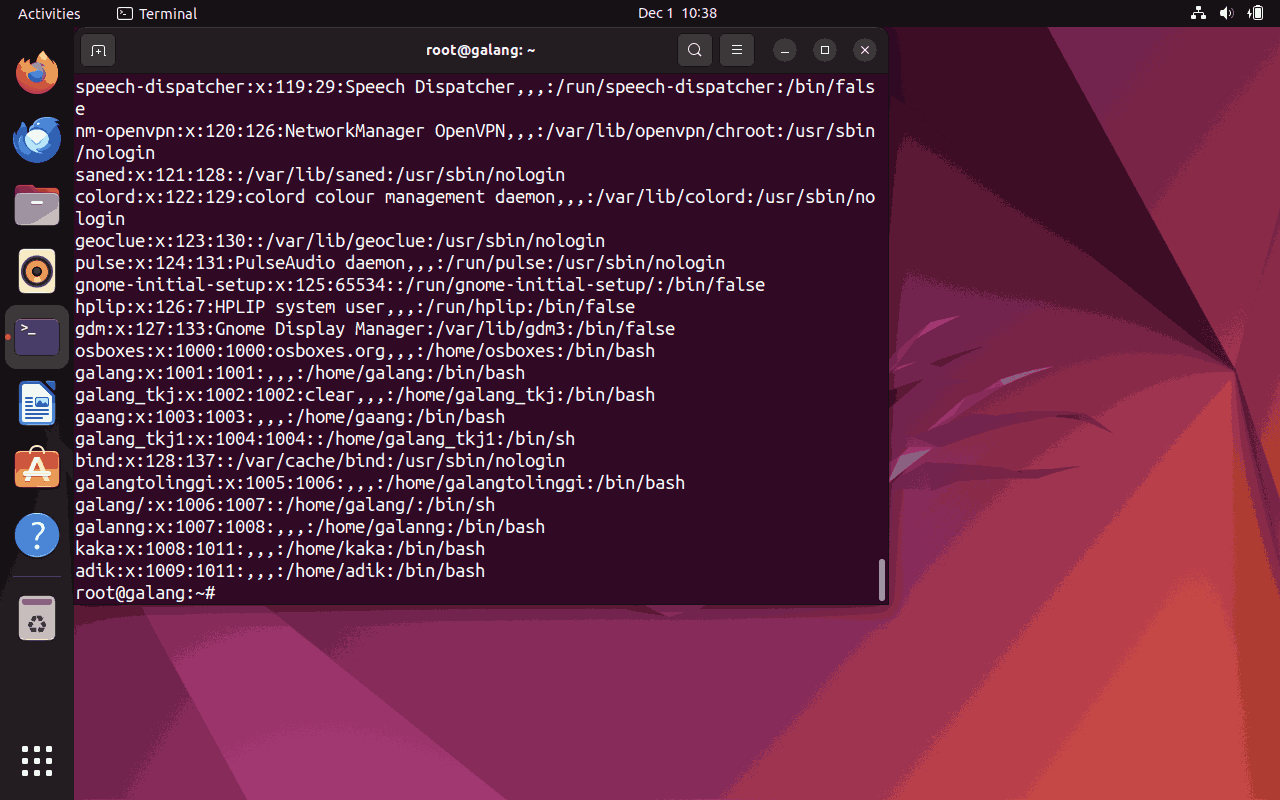
Task: Show Applications grid
Action: coord(37,761)
